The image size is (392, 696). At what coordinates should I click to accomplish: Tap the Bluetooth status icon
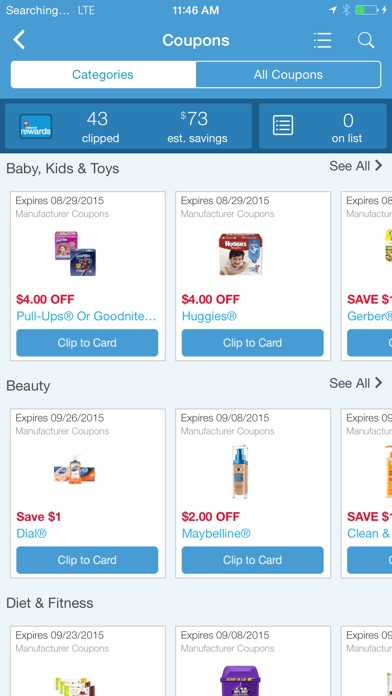pos(346,10)
